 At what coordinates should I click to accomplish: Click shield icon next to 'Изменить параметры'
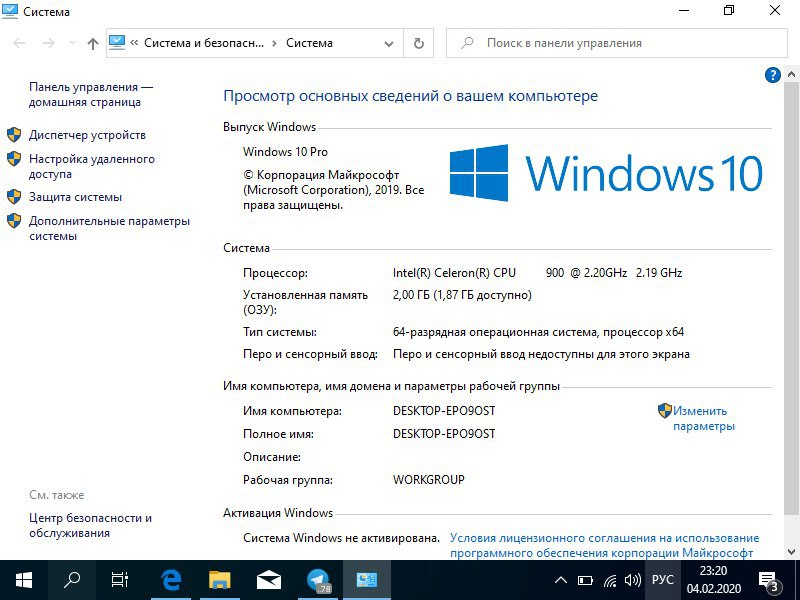point(664,411)
